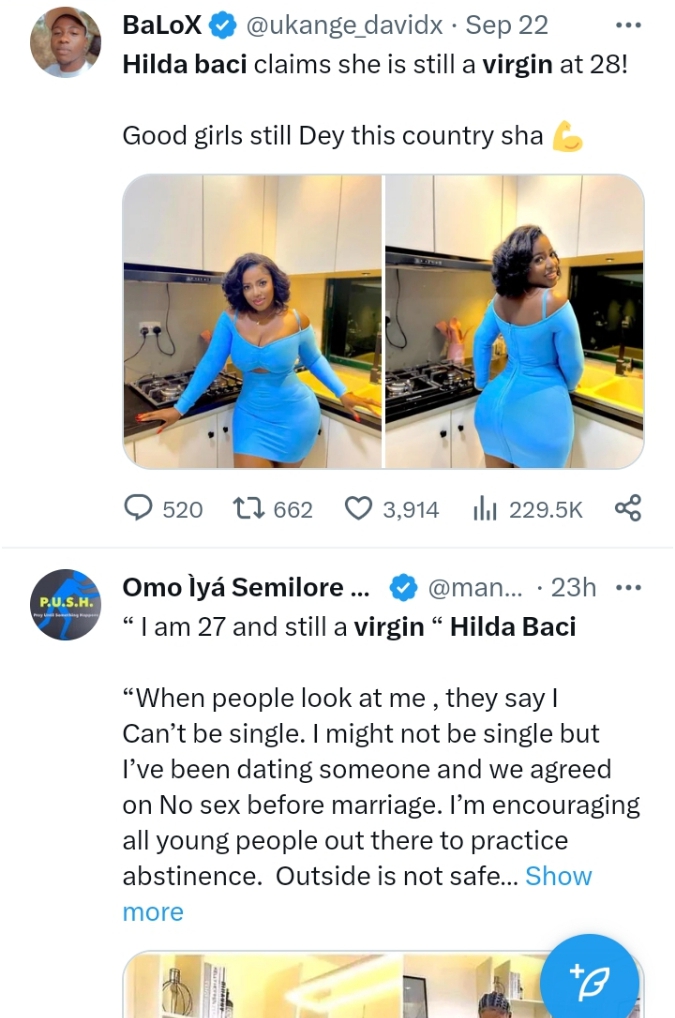Click Omo Ìyá Semilore's verified badge
Image resolution: width=675 pixels, height=1018 pixels.
tap(401, 588)
